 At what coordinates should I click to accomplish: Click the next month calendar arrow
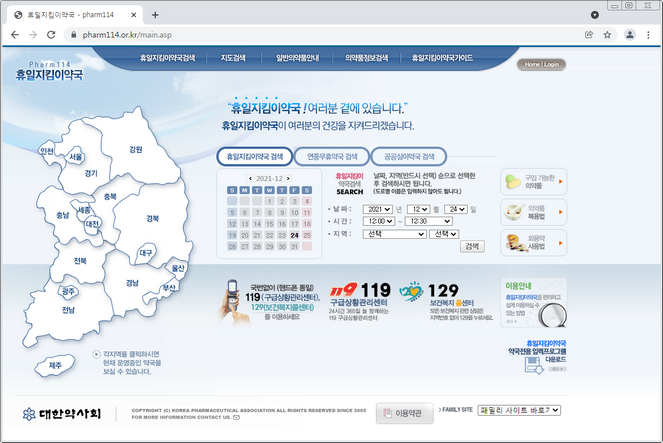[288, 178]
